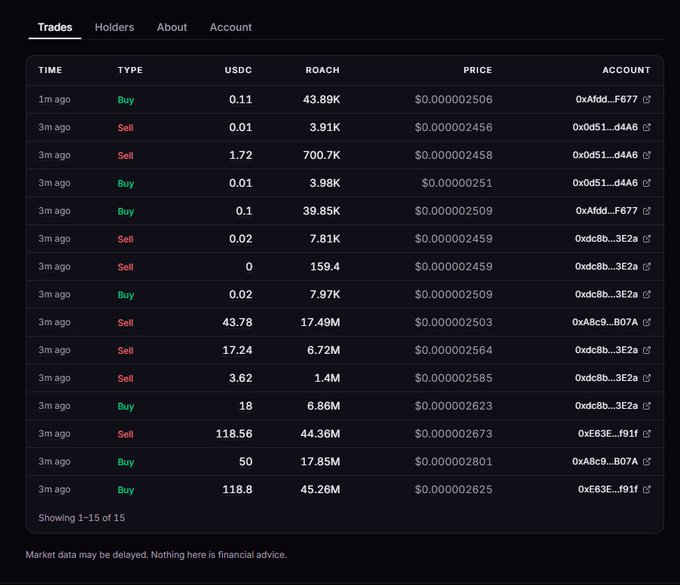Open external link icon for 7.81K ROACH trade

pyautogui.click(x=647, y=239)
